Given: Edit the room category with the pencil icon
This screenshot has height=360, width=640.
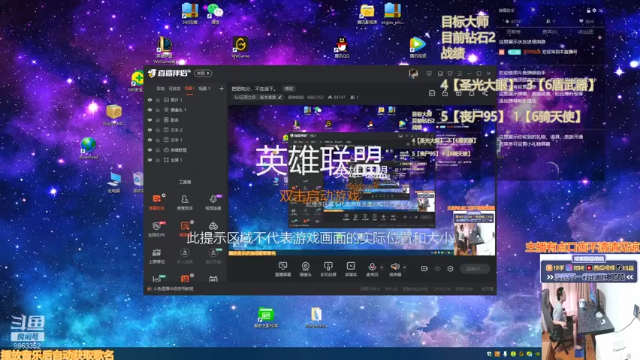Looking at the screenshot, I should [x=280, y=97].
